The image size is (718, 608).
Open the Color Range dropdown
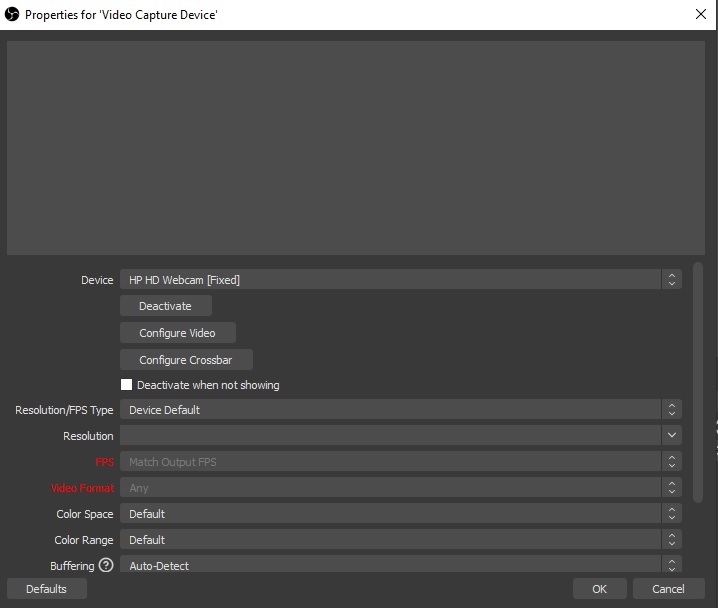tap(401, 540)
